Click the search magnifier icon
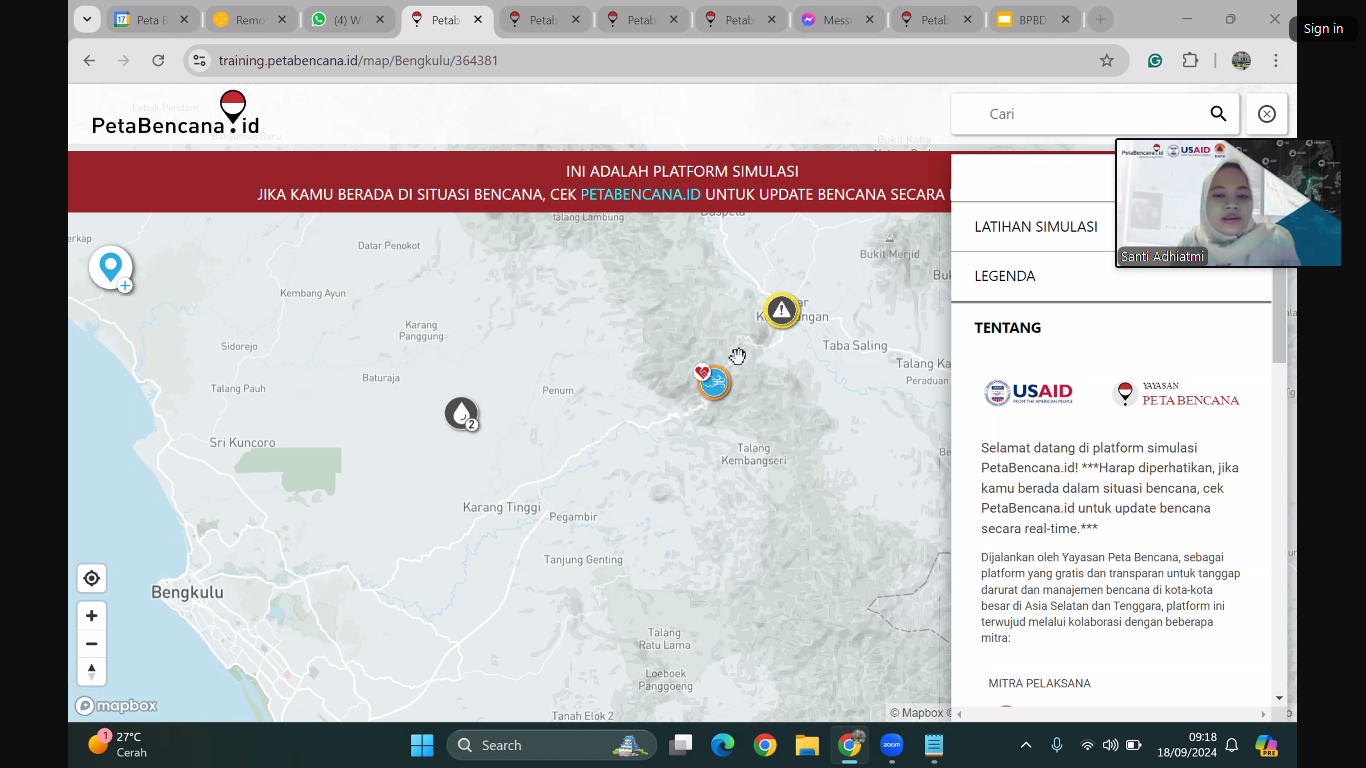This screenshot has height=768, width=1366. (1218, 114)
